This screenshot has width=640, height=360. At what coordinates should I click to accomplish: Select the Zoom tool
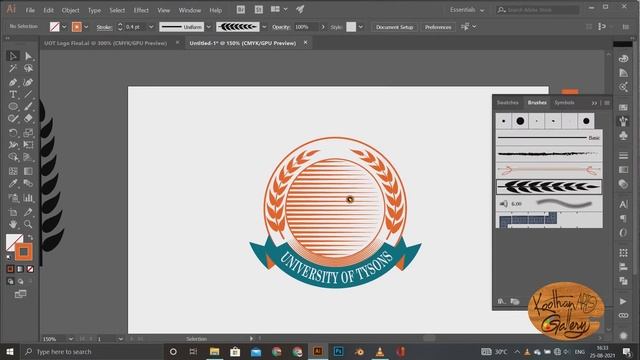pos(28,224)
